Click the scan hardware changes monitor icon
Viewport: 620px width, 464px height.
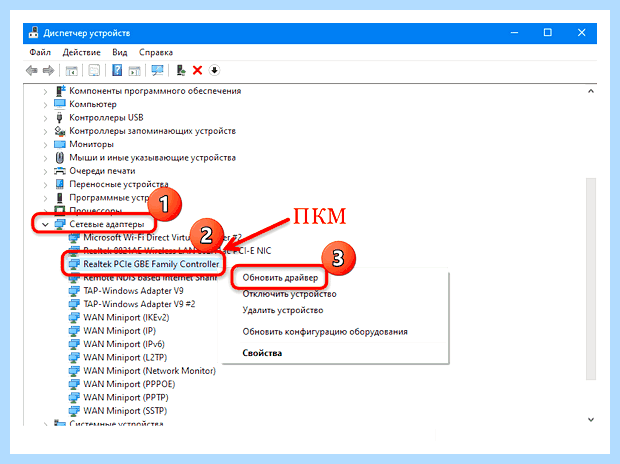point(157,70)
